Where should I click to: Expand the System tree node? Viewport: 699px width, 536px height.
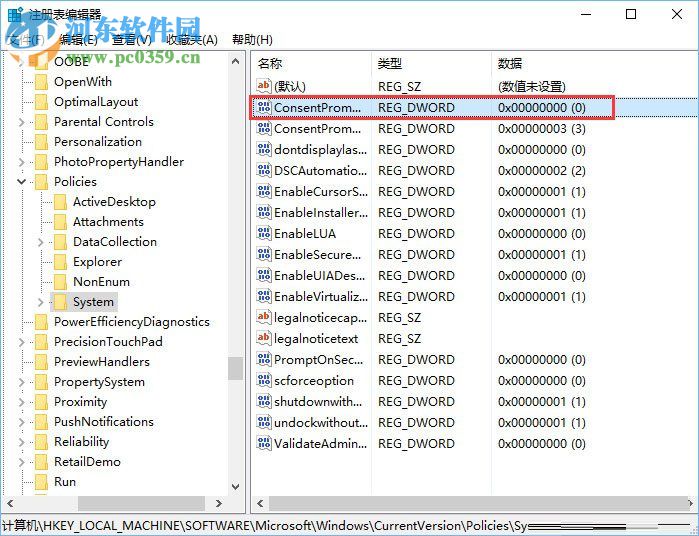click(x=41, y=302)
